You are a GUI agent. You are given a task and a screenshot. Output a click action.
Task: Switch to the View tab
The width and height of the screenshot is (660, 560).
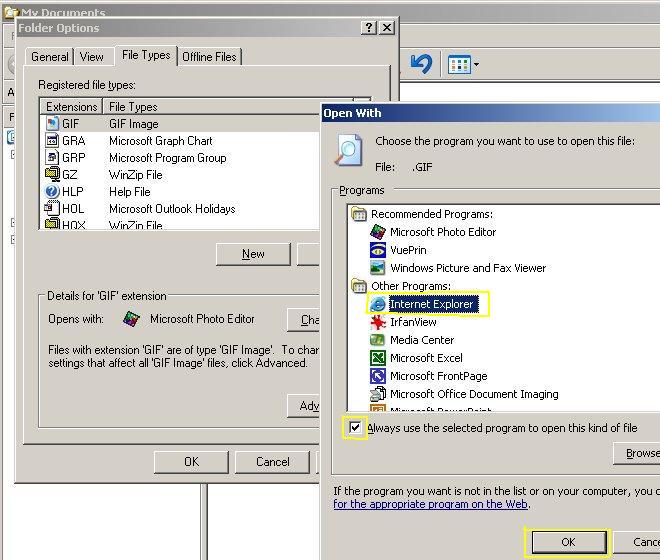click(x=92, y=57)
